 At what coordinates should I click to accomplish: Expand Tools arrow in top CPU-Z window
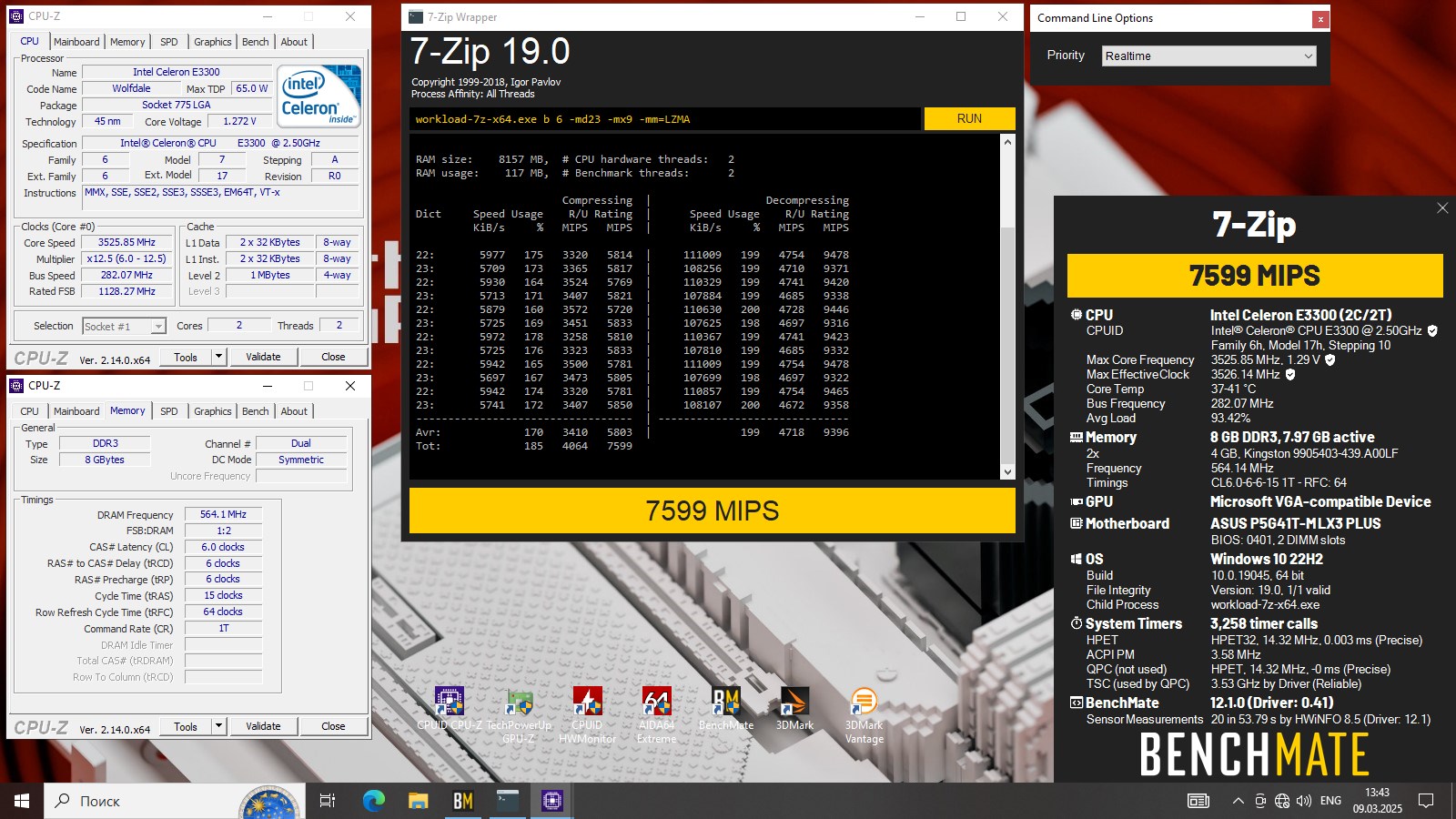218,357
